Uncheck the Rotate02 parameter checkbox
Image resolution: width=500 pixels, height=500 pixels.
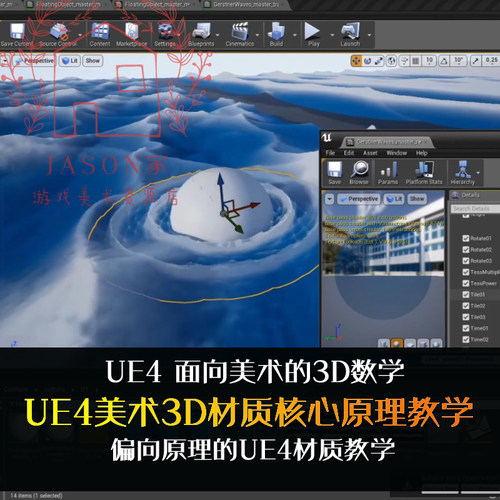(466, 250)
